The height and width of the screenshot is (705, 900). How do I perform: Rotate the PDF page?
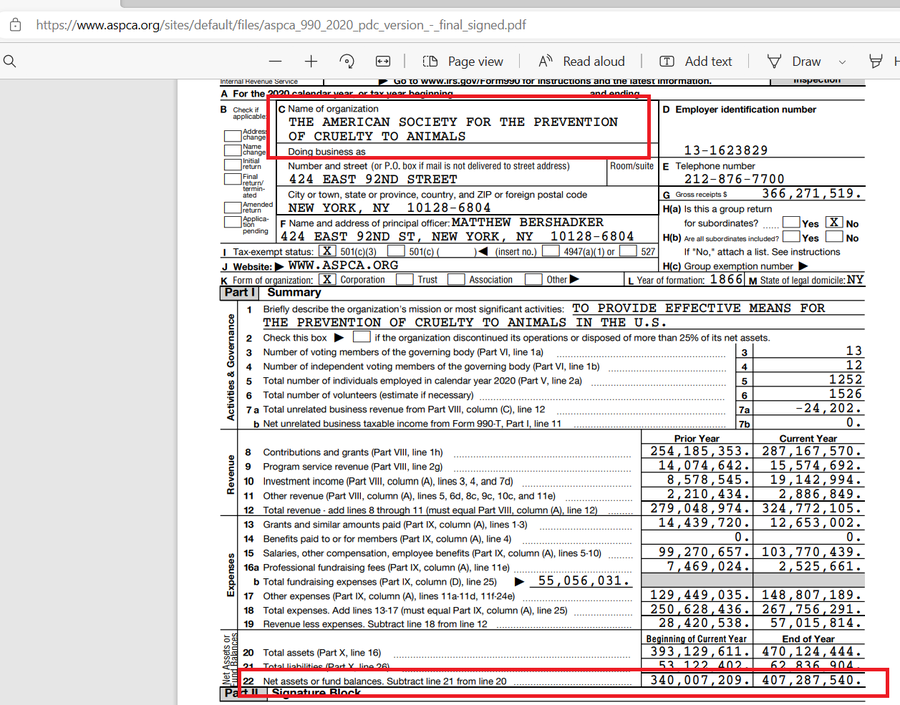[347, 61]
